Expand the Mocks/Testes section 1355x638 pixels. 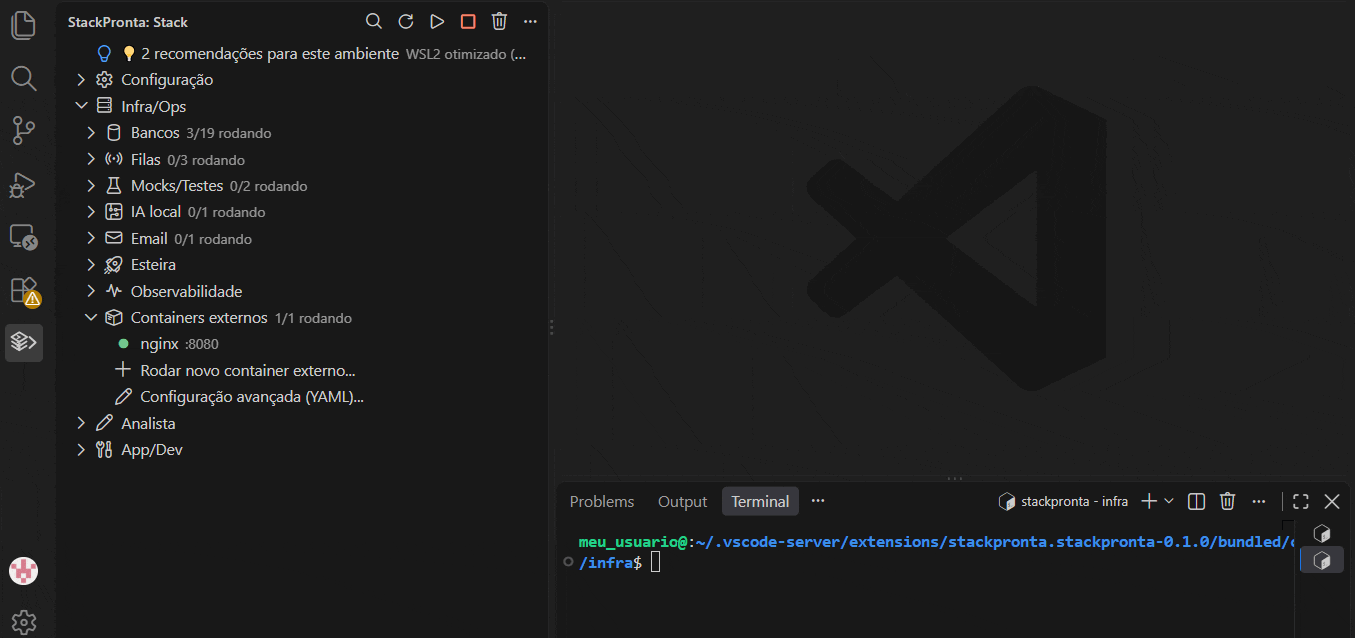pos(91,186)
